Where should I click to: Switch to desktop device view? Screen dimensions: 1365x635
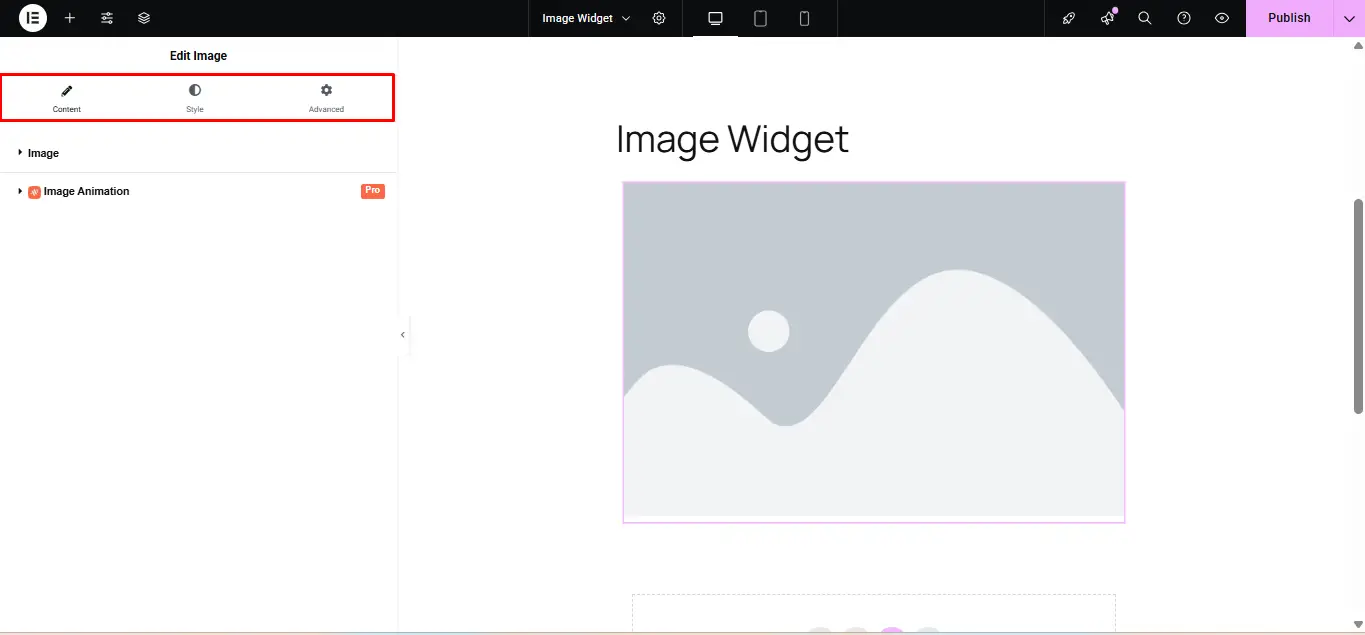point(715,18)
